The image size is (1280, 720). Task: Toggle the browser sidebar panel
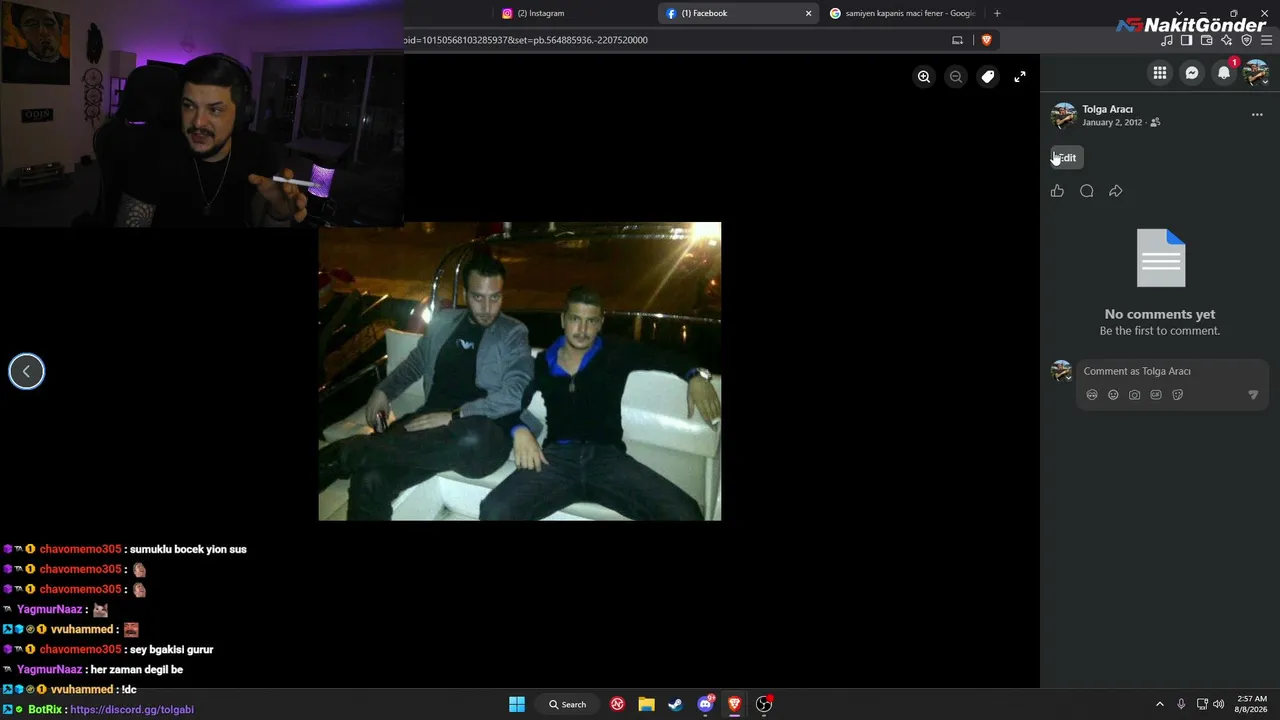1187,40
